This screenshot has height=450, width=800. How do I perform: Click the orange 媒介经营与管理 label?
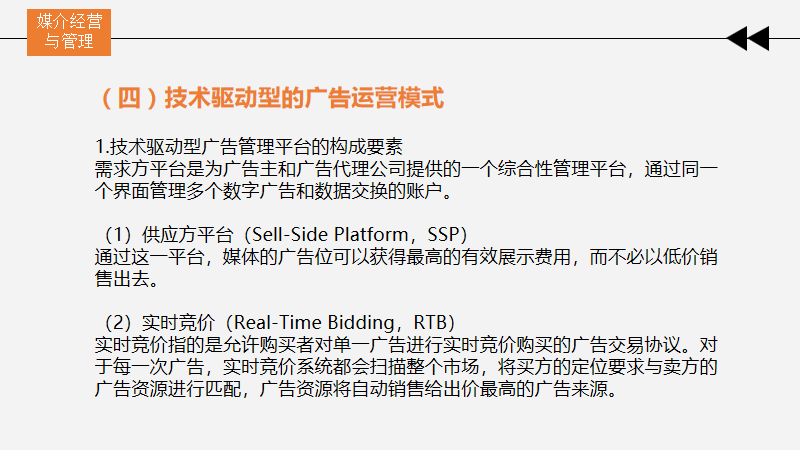pos(69,32)
